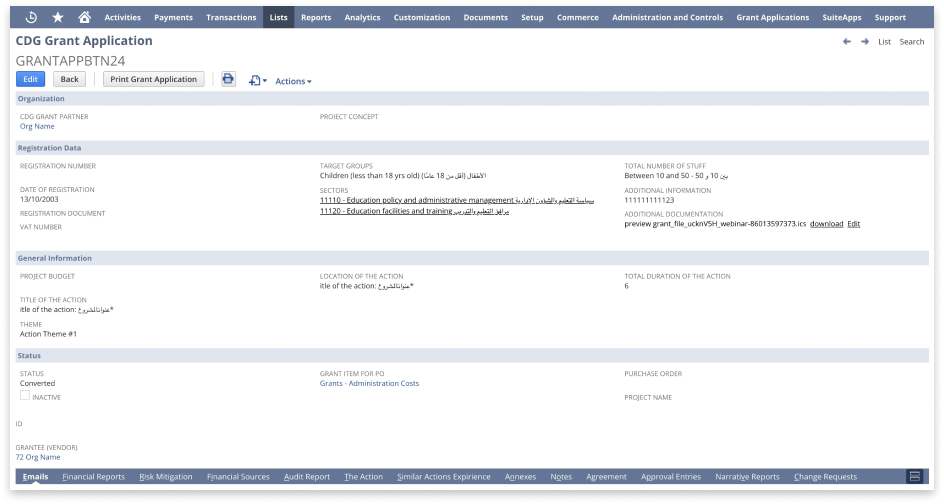Viewport: 944px width, 504px height.
Task: Click the Print Grant Application button
Action: (x=153, y=79)
